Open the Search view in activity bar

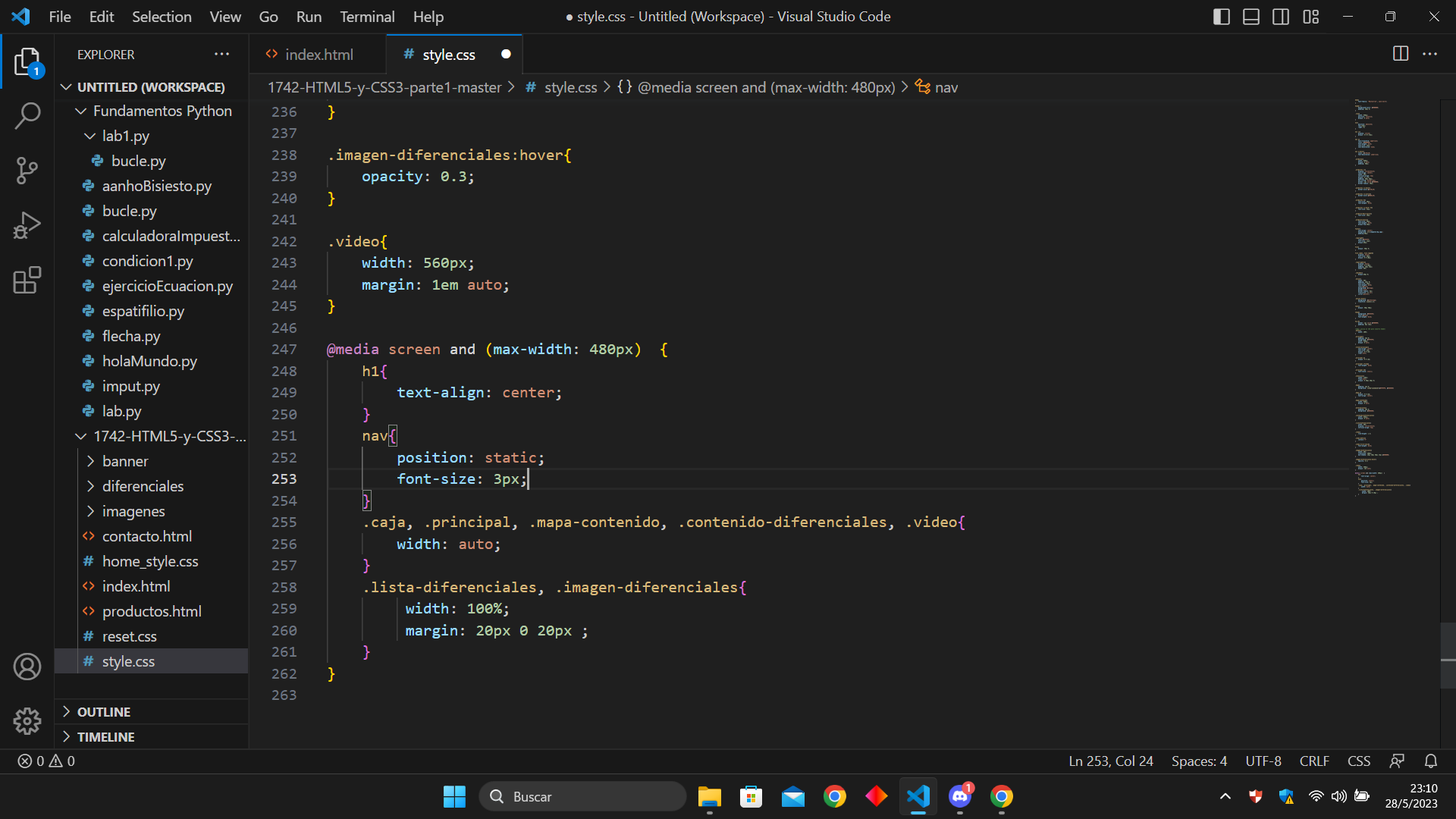pyautogui.click(x=27, y=117)
